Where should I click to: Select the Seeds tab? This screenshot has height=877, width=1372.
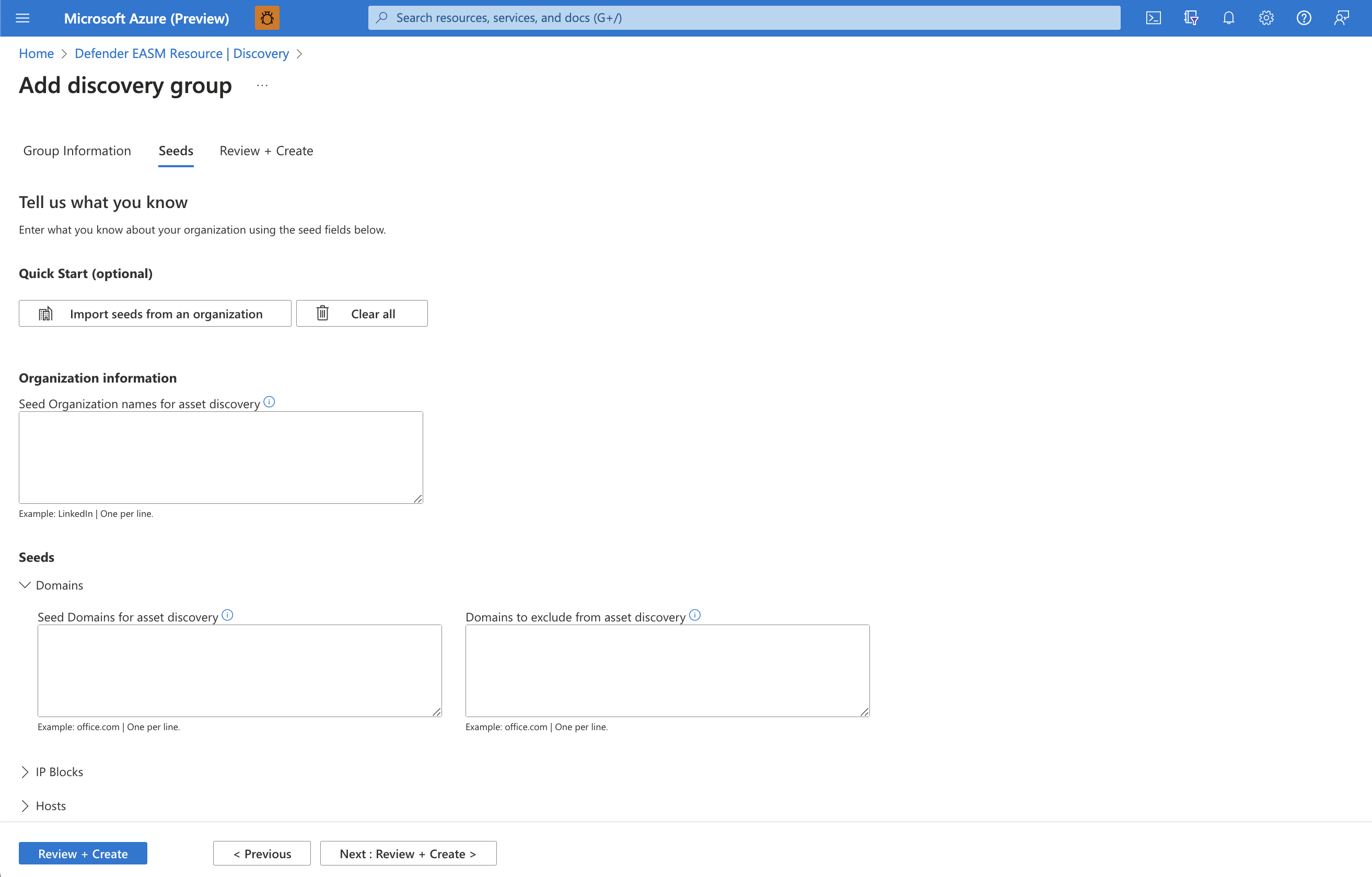[175, 151]
